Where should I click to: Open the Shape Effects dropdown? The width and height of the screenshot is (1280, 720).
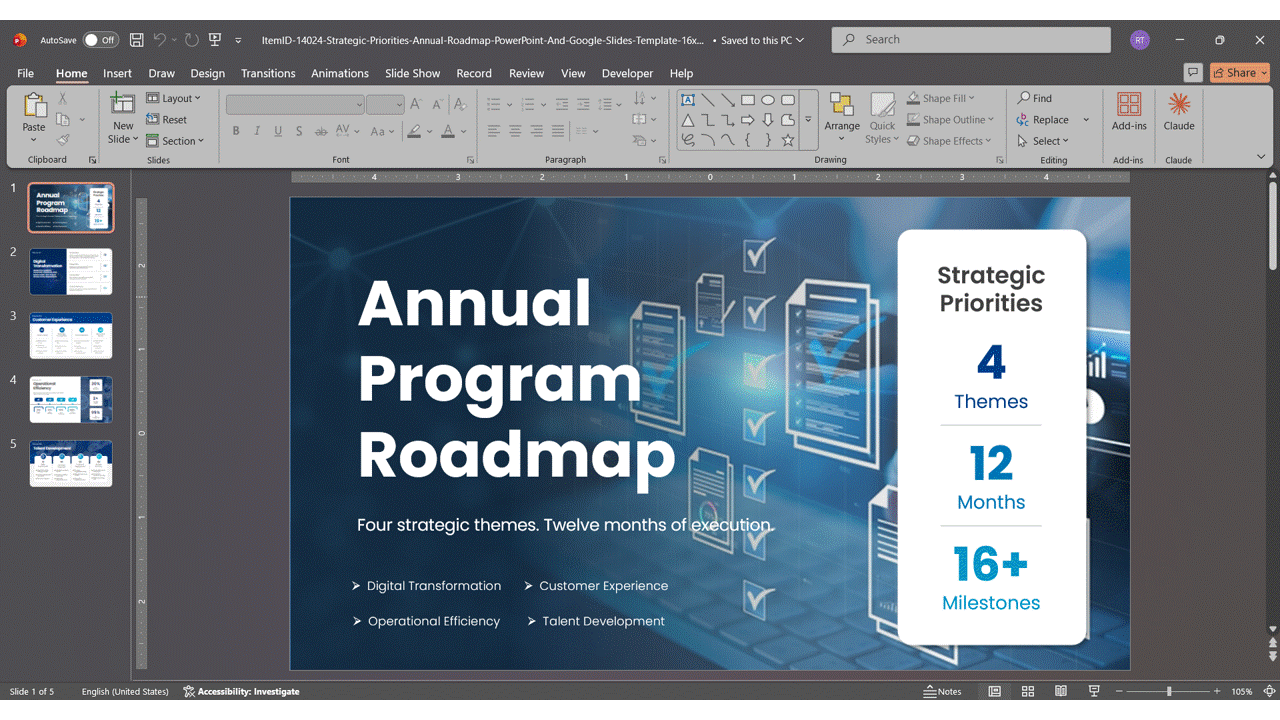(x=949, y=141)
